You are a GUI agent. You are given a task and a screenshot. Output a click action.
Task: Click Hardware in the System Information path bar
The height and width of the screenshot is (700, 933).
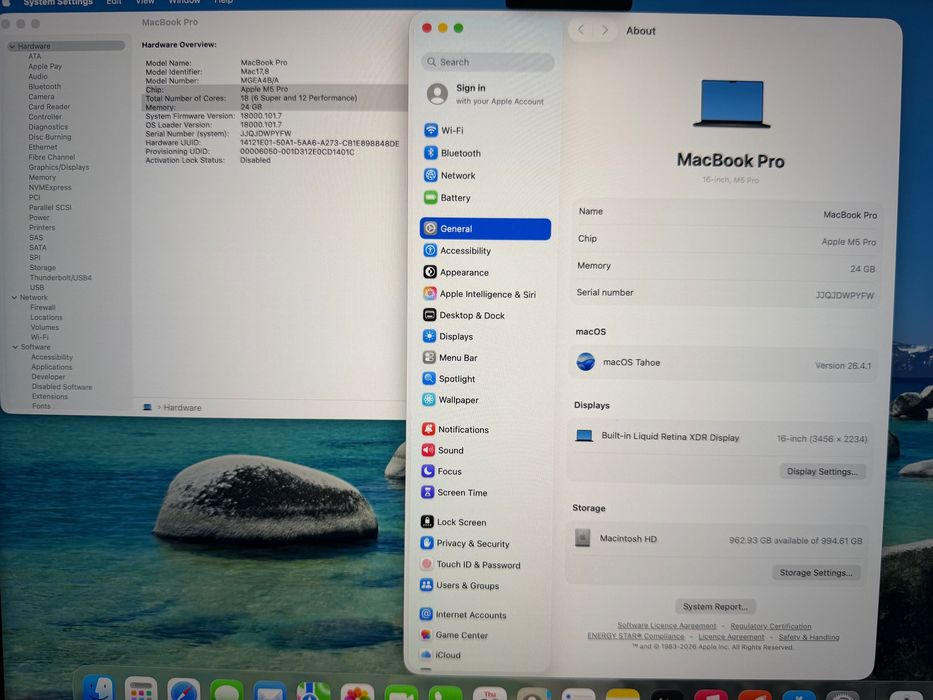pos(182,408)
